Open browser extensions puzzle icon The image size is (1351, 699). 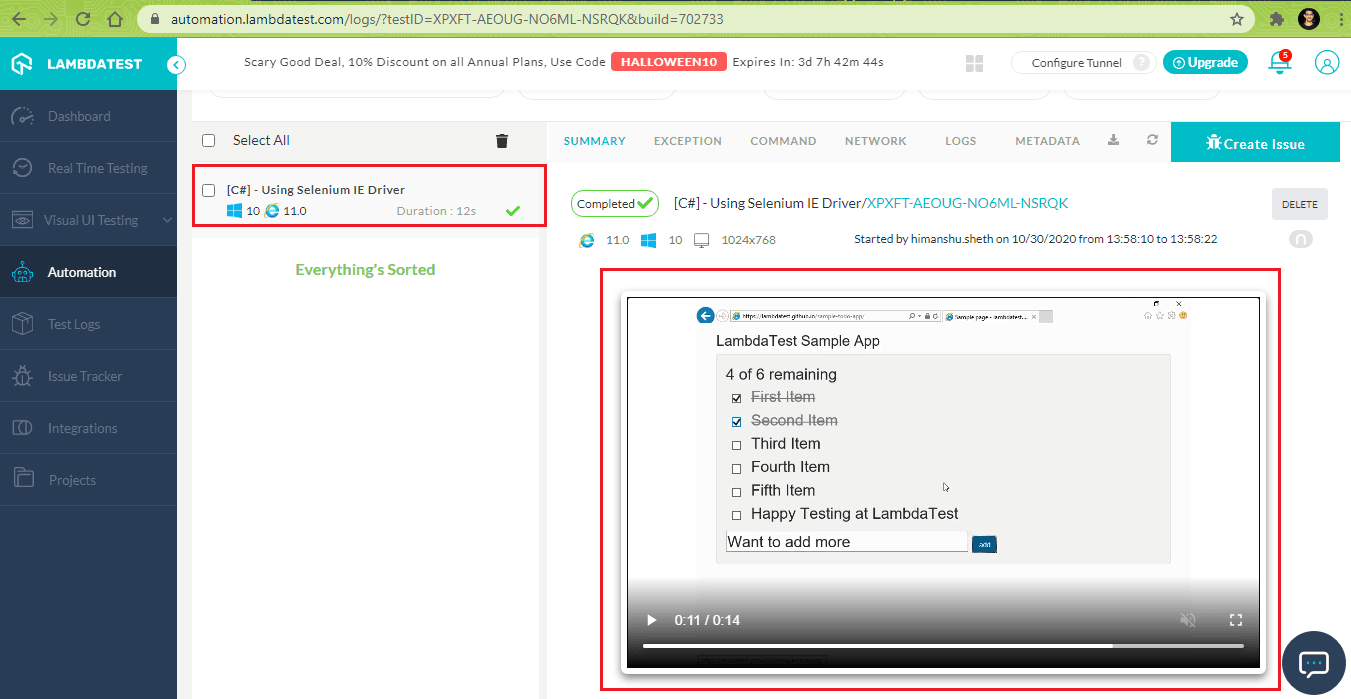[1276, 18]
